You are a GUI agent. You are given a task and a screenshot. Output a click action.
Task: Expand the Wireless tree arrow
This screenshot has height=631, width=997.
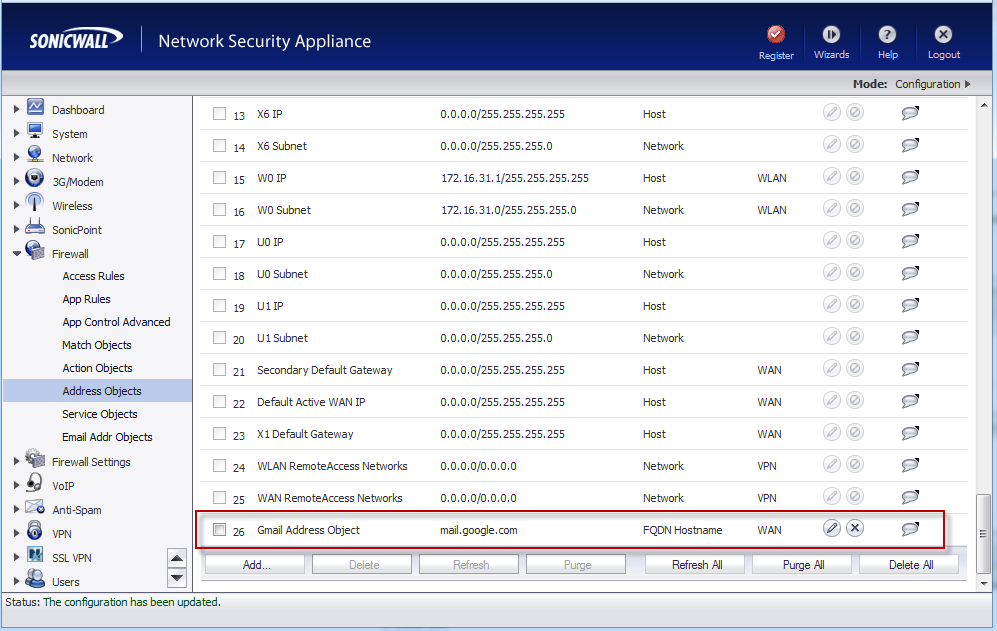(17, 205)
